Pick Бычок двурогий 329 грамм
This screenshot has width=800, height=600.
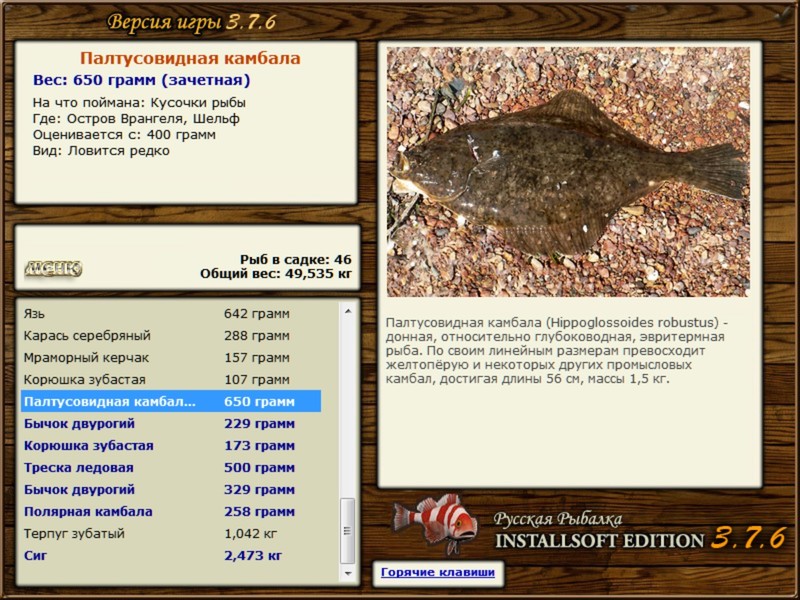(x=171, y=489)
